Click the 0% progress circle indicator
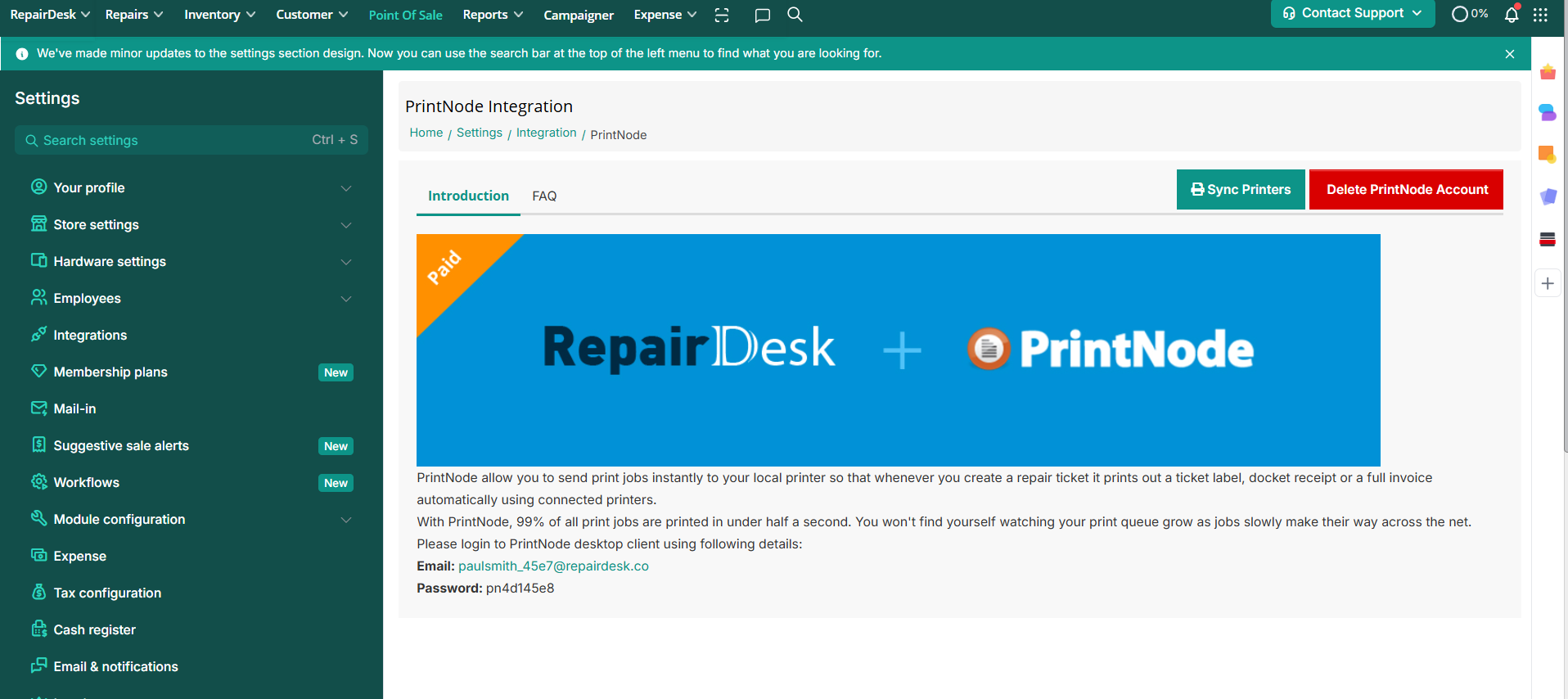 click(x=1469, y=14)
